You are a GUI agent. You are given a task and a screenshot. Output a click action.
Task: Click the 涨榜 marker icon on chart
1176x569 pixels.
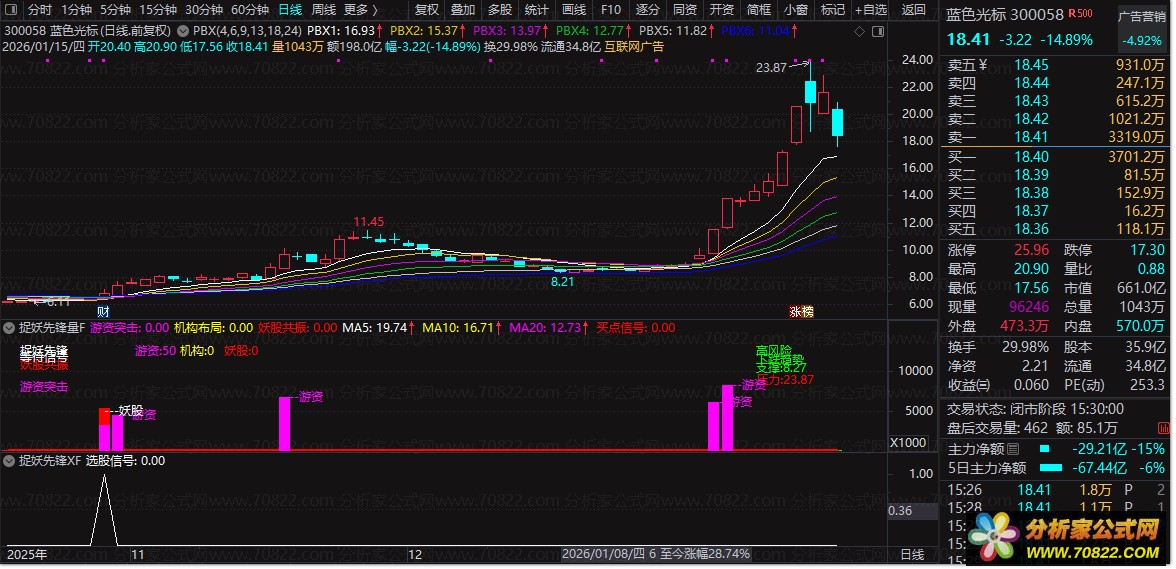(802, 312)
